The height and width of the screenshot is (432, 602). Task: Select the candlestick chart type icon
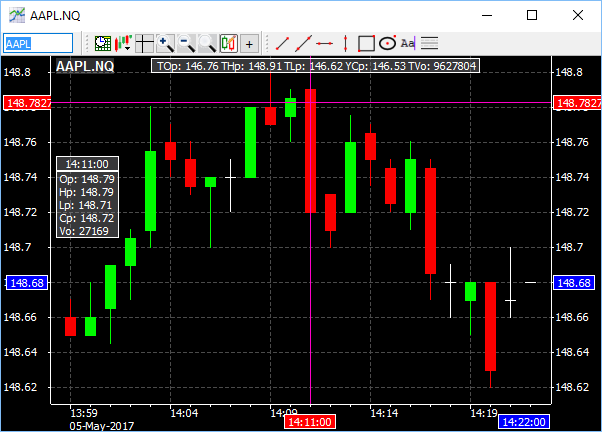point(124,43)
